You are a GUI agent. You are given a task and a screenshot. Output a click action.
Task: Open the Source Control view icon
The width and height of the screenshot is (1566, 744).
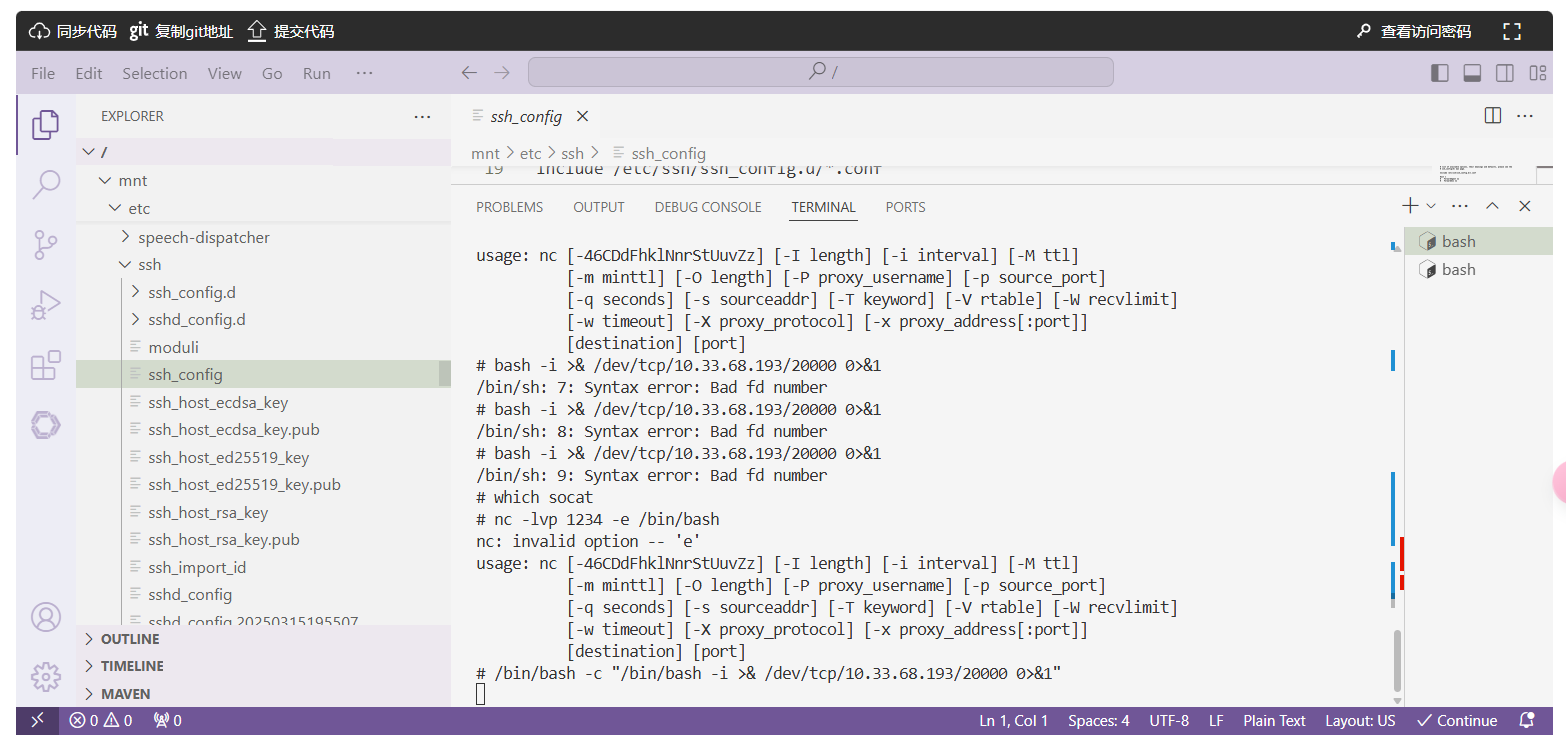coord(46,244)
